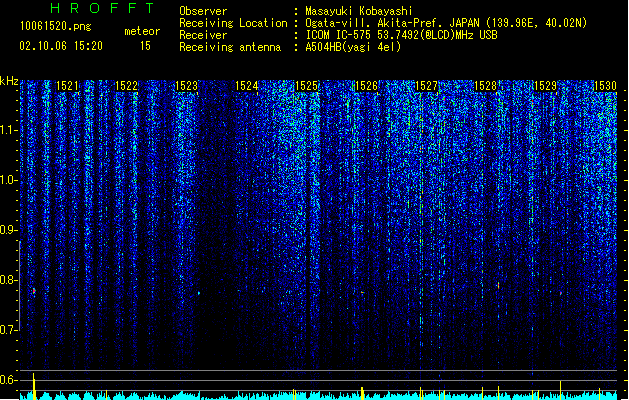Click the meteor echo dot near 1526
This screenshot has width=629, height=400.
(363, 292)
